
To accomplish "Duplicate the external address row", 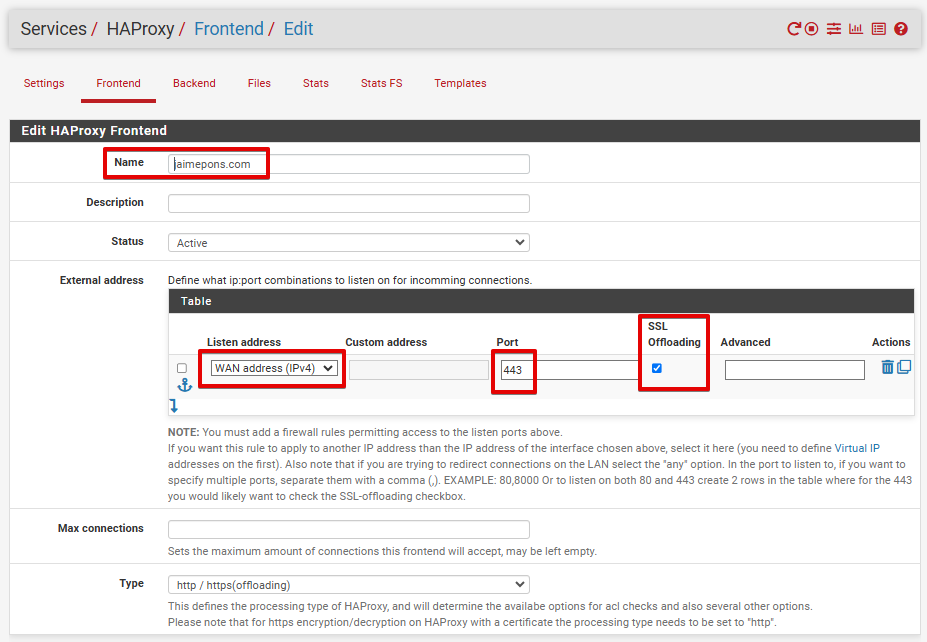I will point(904,367).
